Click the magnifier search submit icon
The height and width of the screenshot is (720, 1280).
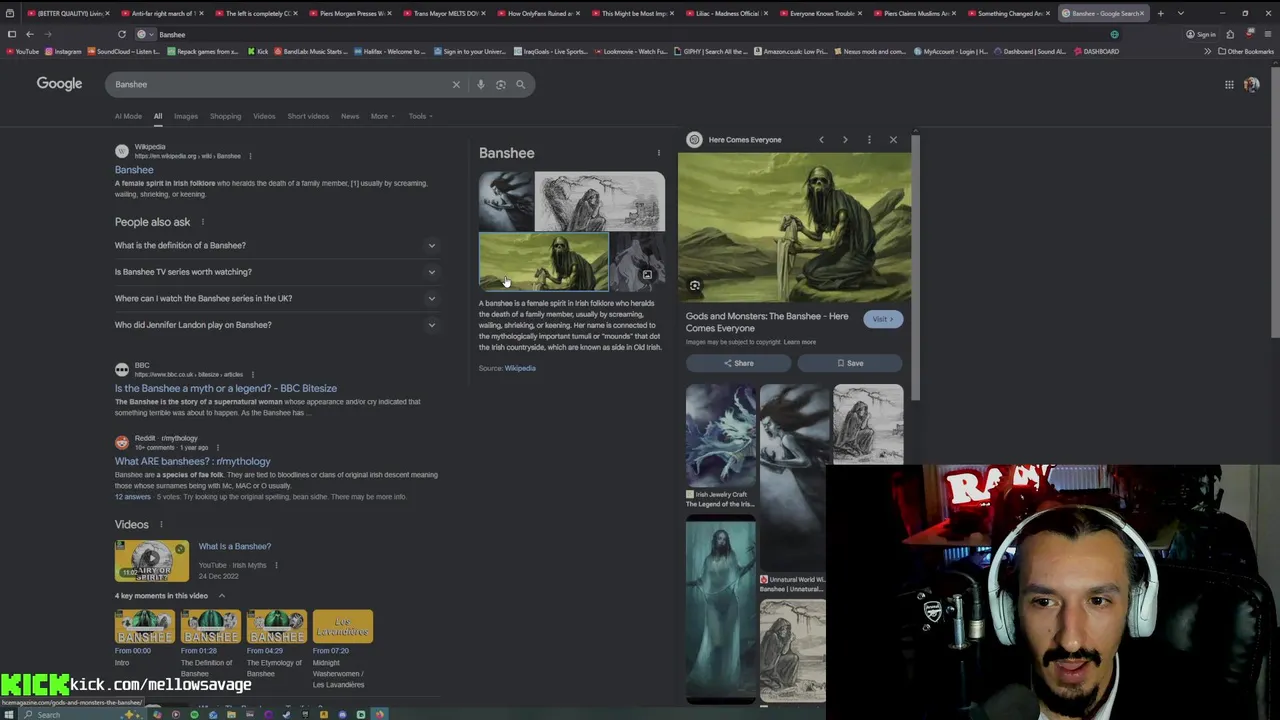click(x=520, y=84)
